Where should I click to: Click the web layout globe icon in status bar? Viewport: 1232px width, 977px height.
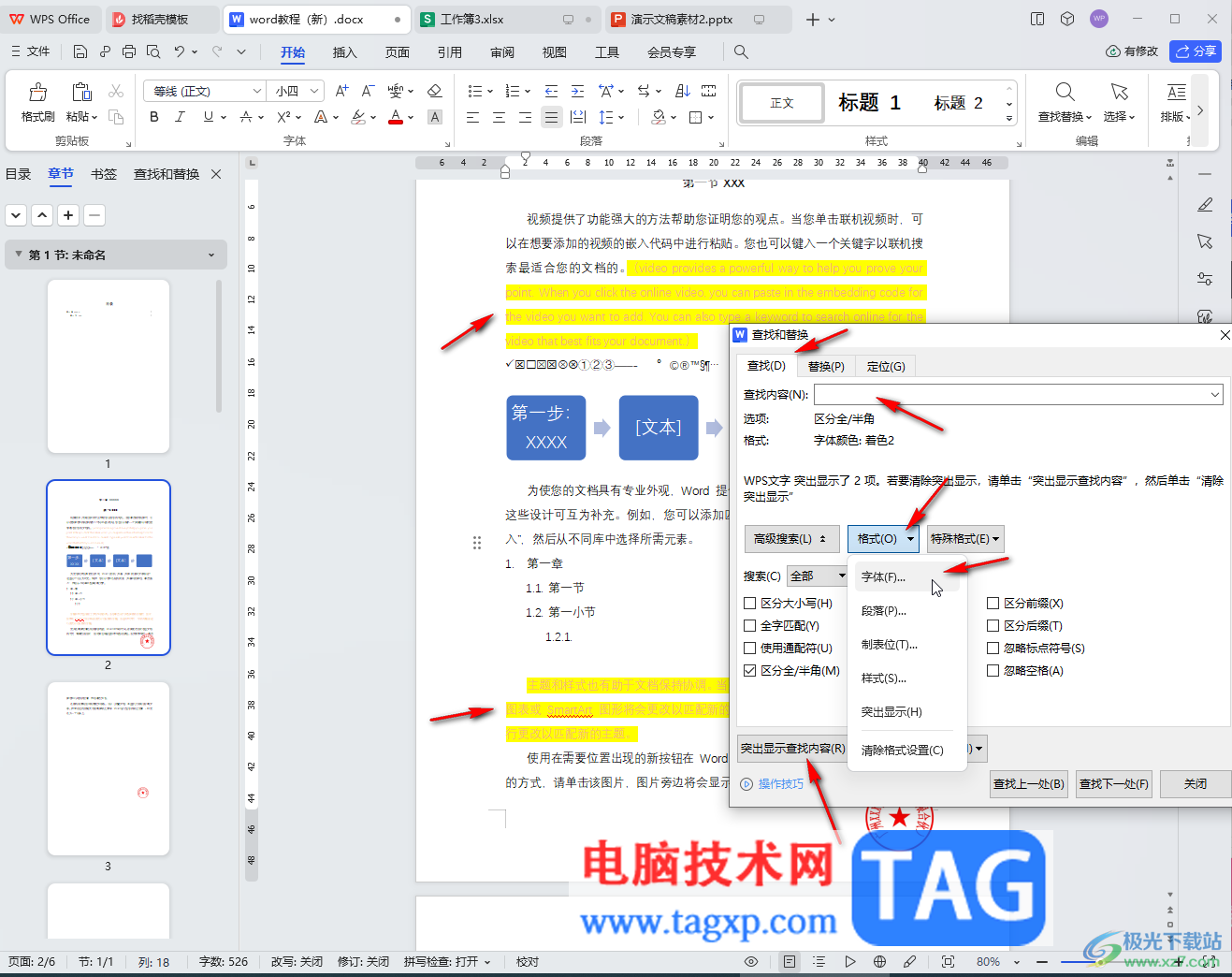pyautogui.click(x=879, y=961)
